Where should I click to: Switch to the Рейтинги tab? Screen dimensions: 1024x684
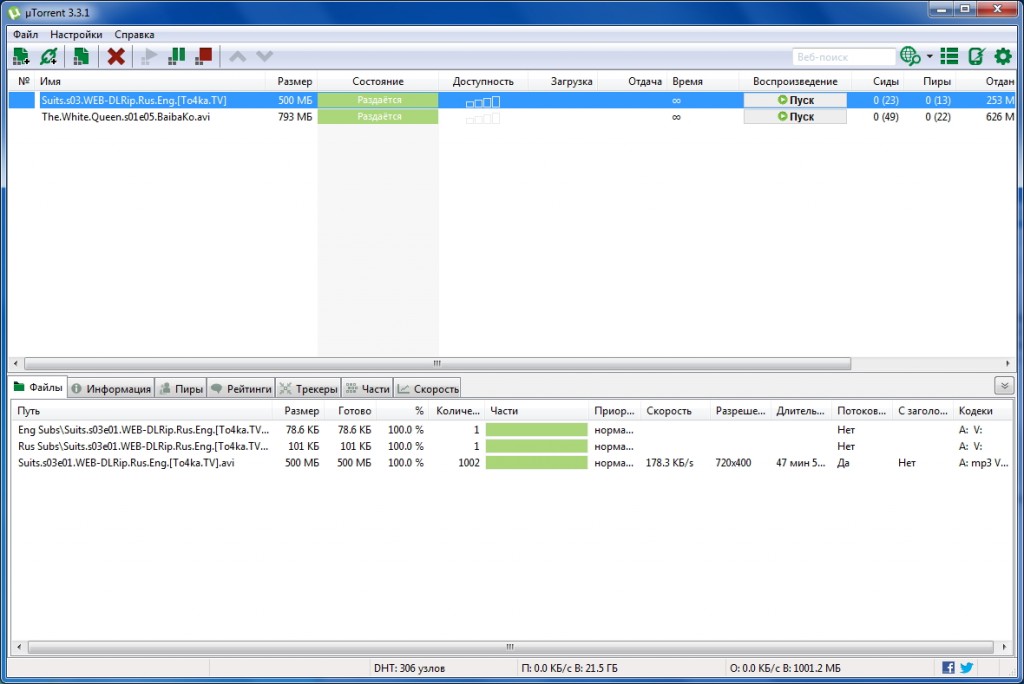241,389
